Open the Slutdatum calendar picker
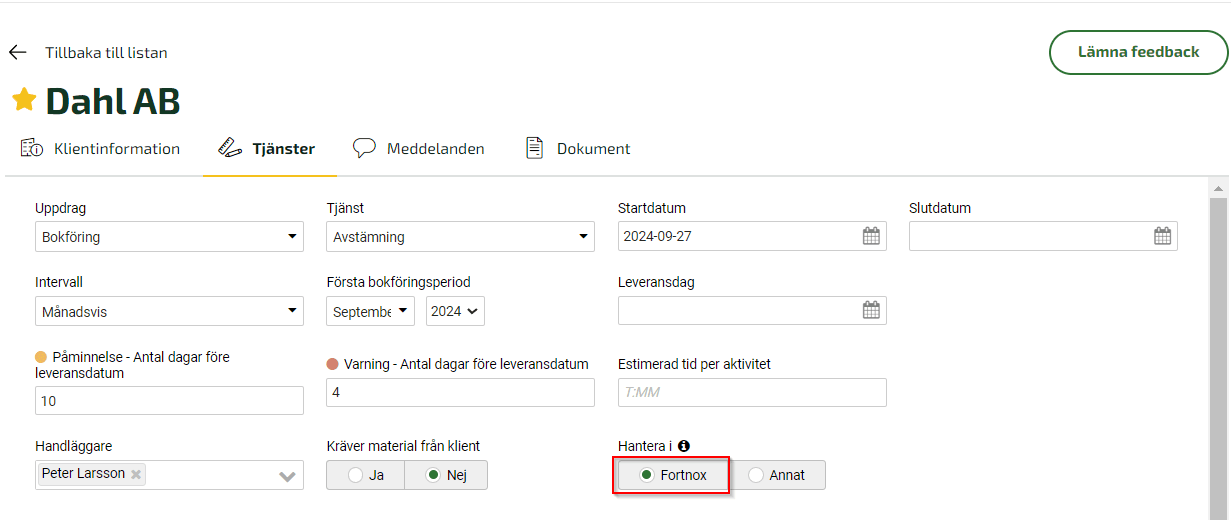Image resolution: width=1231 pixels, height=520 pixels. tap(1162, 236)
